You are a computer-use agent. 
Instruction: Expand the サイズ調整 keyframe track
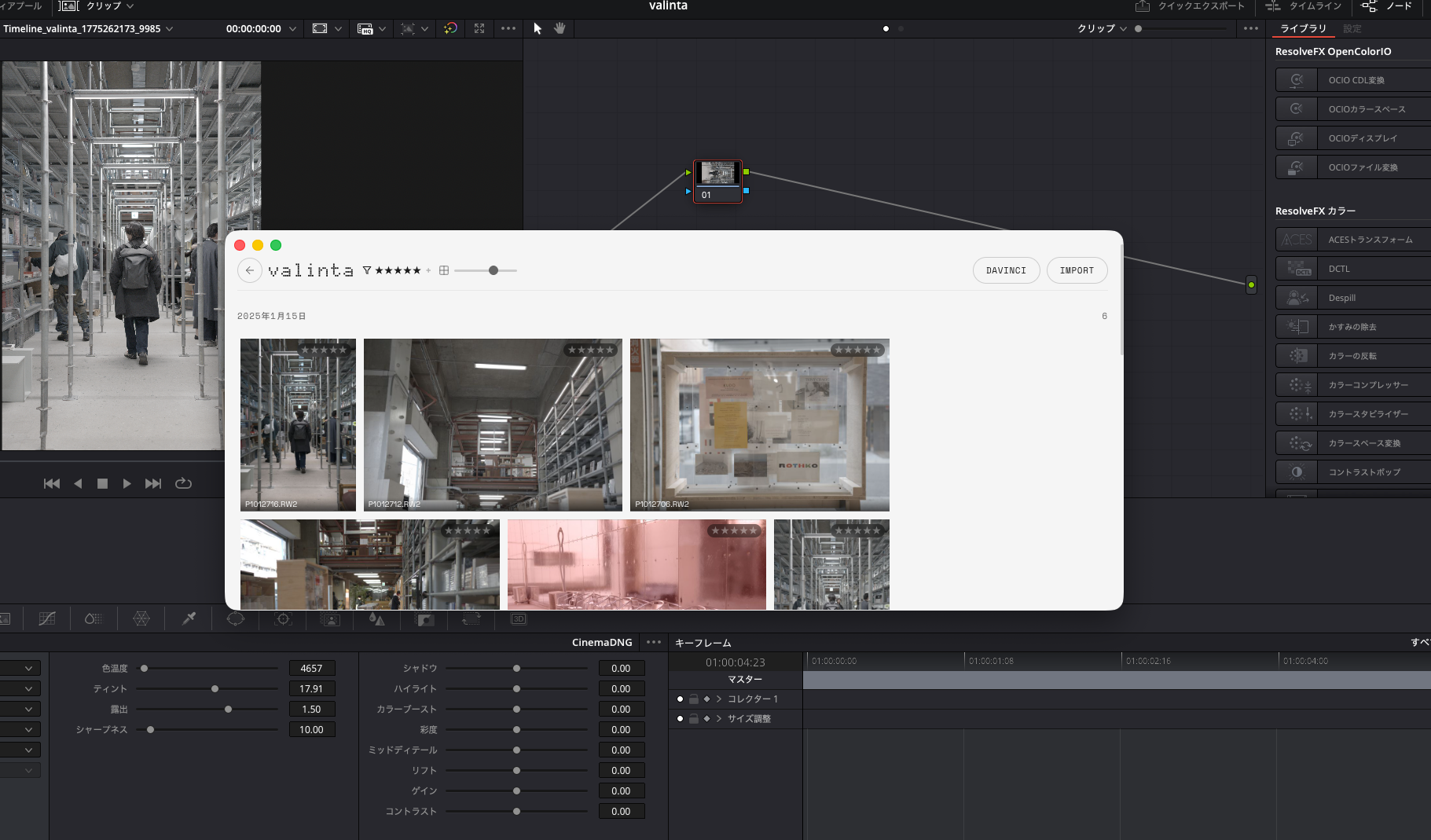point(720,717)
